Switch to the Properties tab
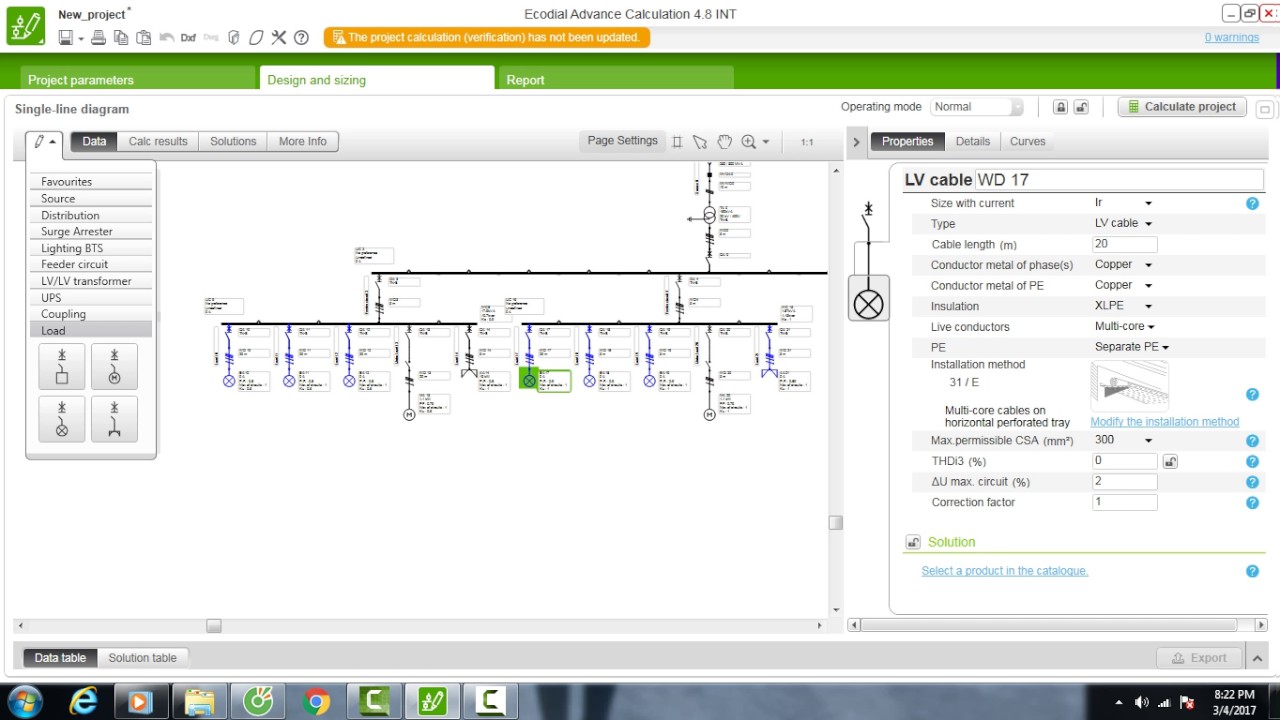 [907, 141]
